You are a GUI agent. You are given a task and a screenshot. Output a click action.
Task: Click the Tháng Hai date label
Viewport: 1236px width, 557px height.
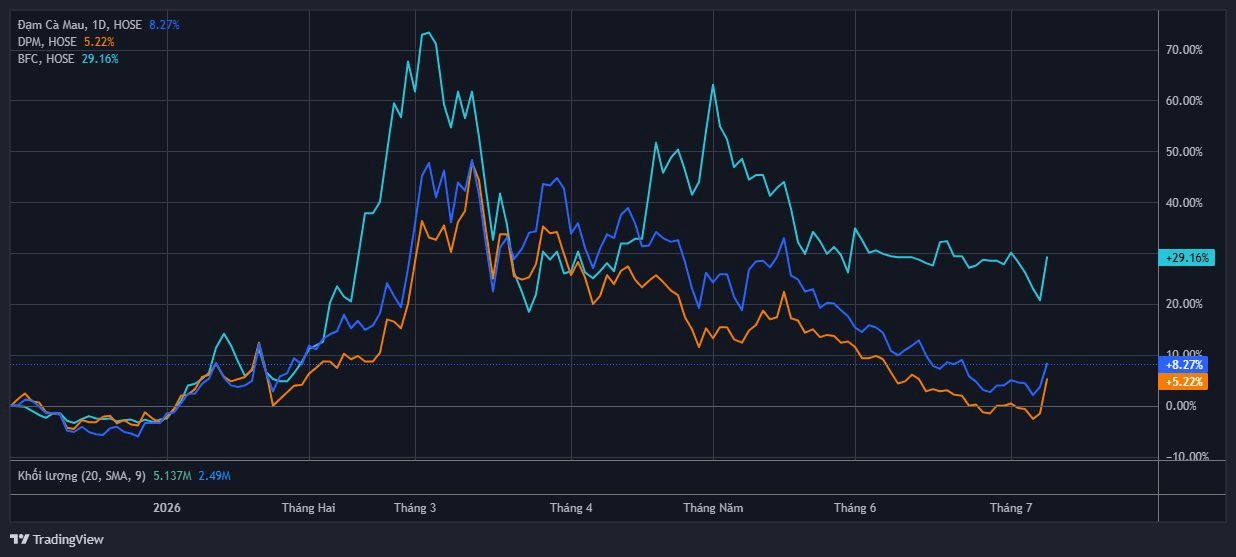pos(308,508)
